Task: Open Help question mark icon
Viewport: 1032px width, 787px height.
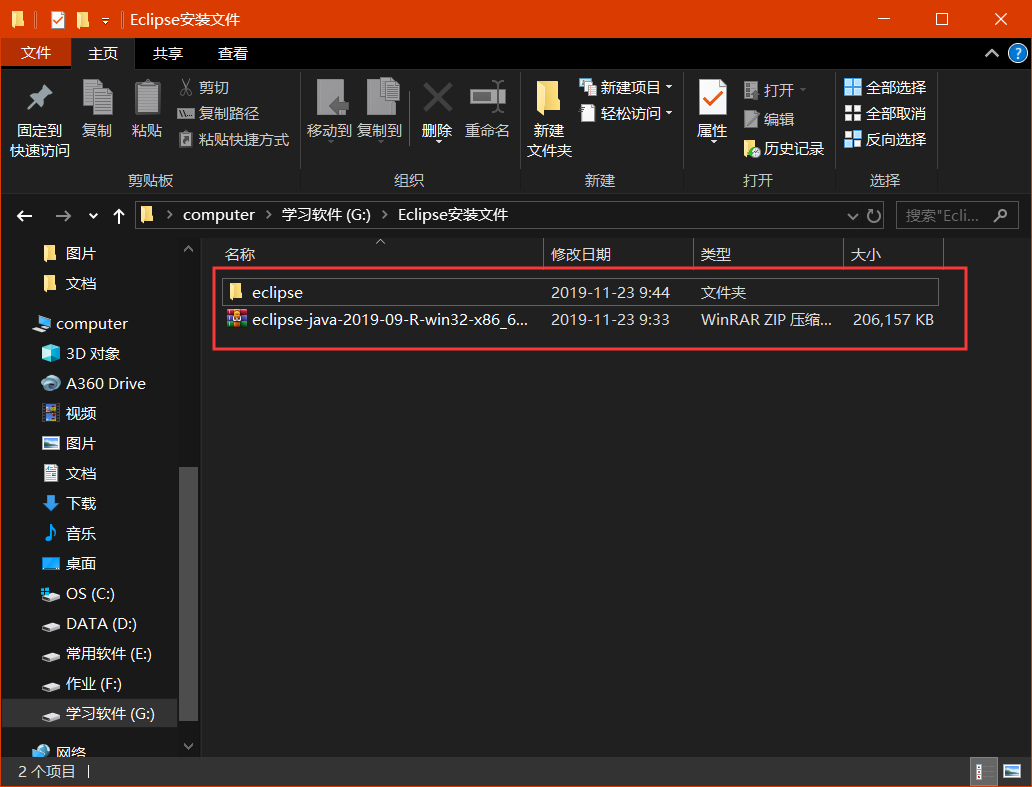Action: coord(1018,53)
